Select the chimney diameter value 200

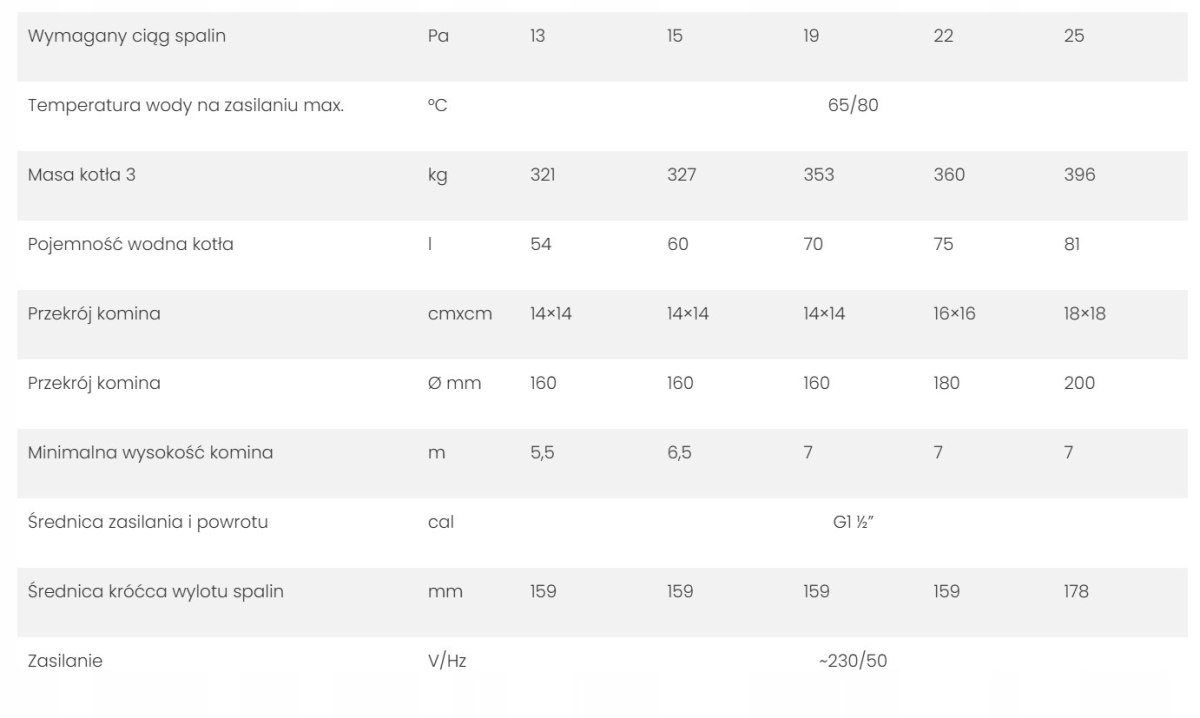point(1079,383)
